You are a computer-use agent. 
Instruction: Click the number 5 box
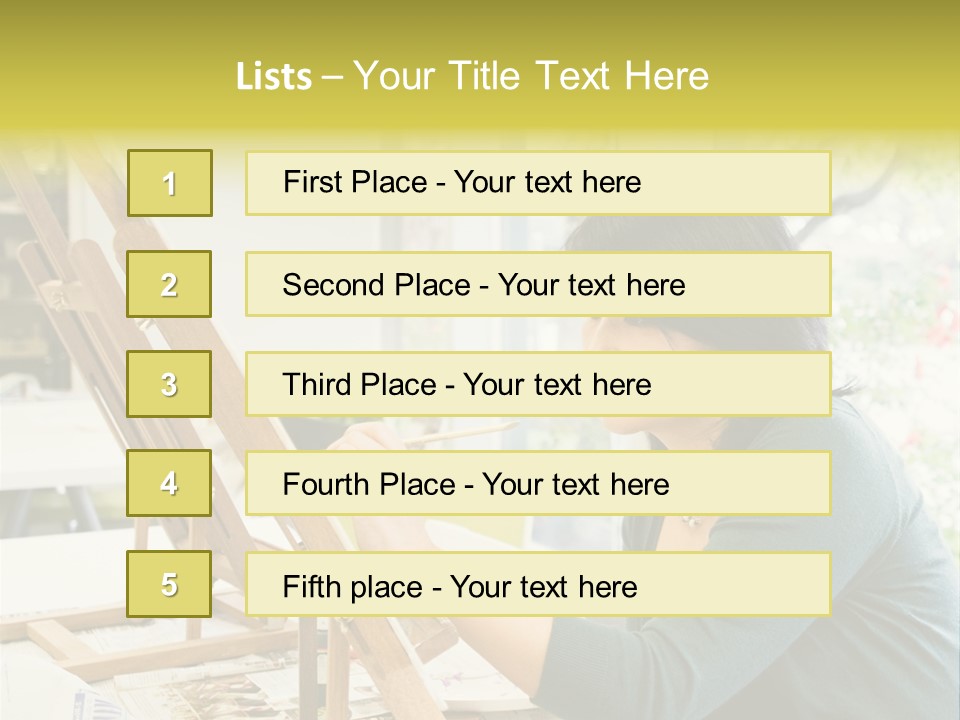[169, 584]
